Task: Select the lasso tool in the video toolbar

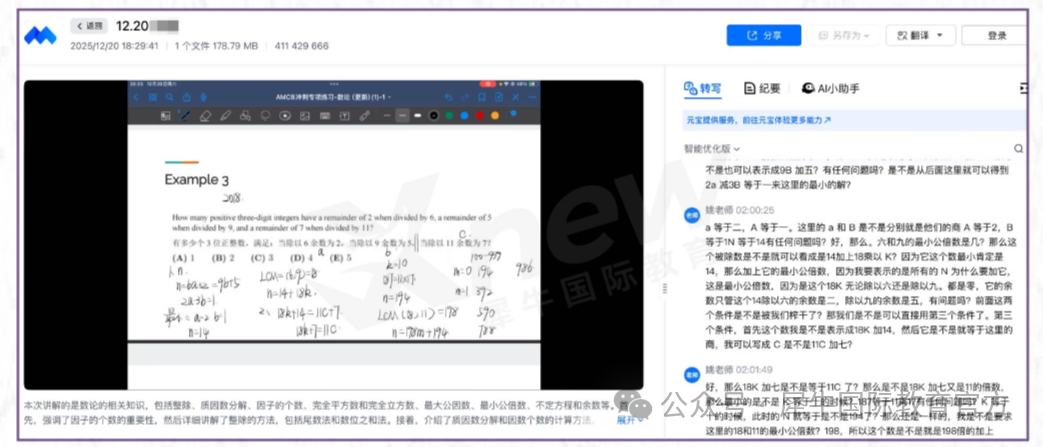Action: point(265,115)
